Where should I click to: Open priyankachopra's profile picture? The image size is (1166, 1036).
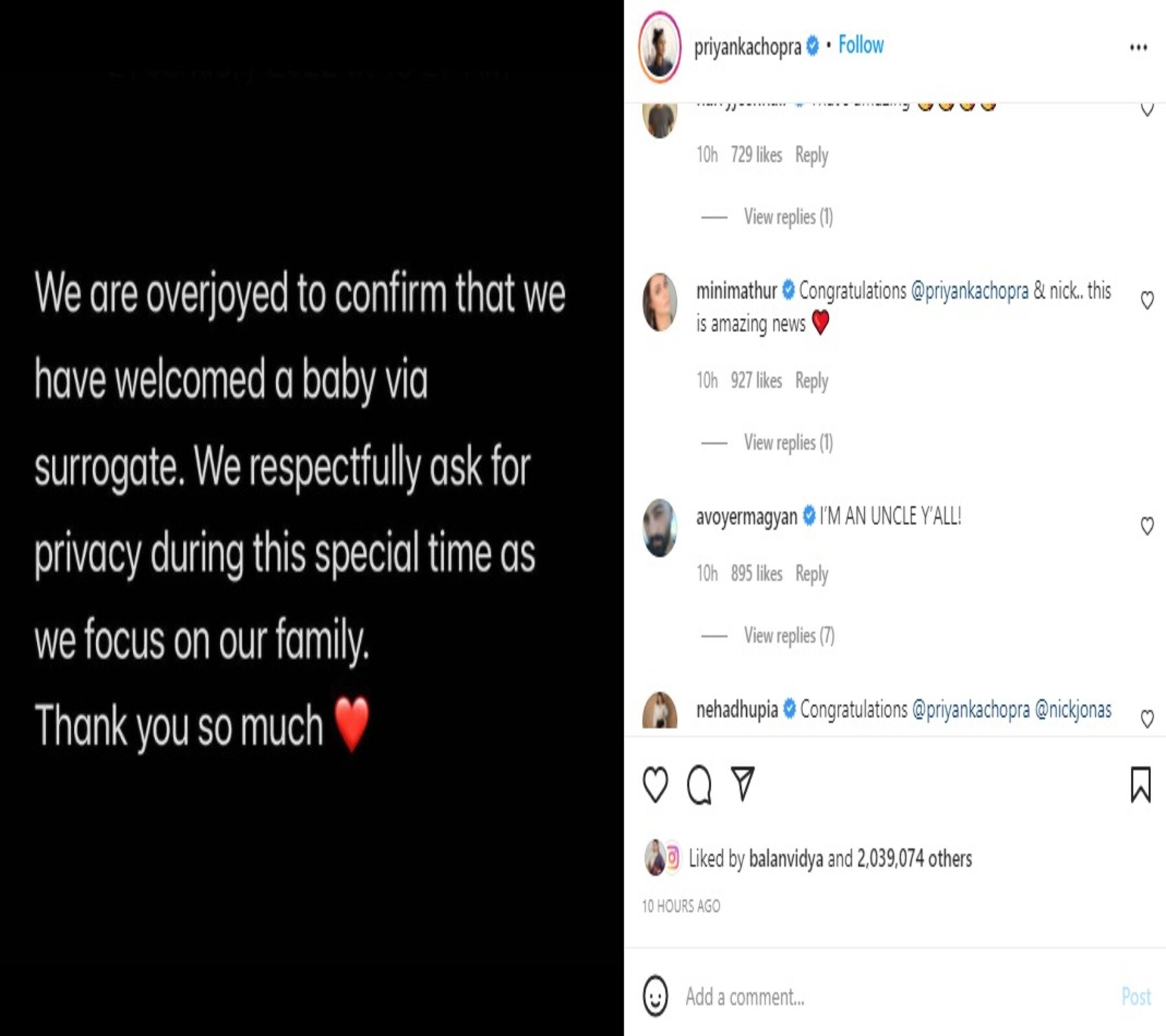(659, 47)
